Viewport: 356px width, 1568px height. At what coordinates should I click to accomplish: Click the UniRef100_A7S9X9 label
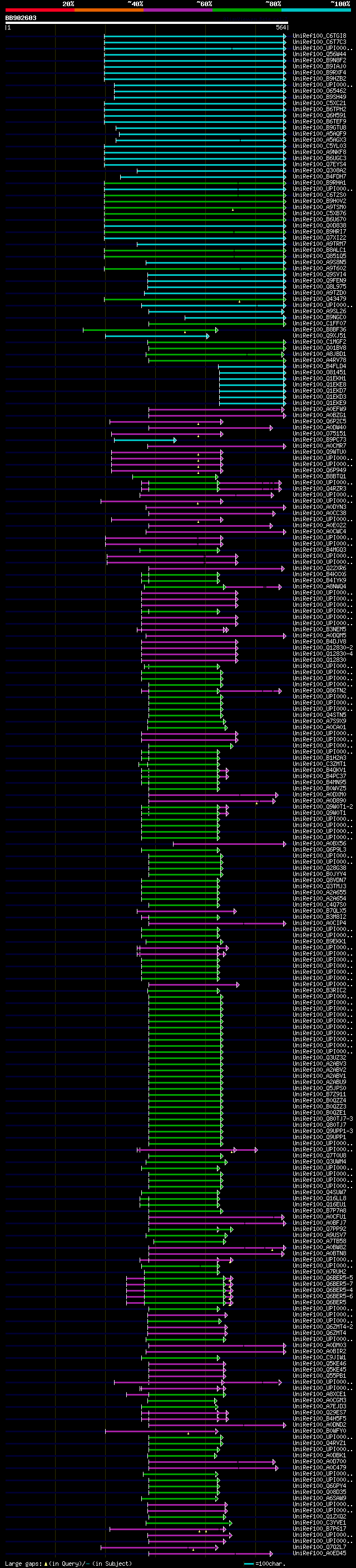tap(319, 721)
